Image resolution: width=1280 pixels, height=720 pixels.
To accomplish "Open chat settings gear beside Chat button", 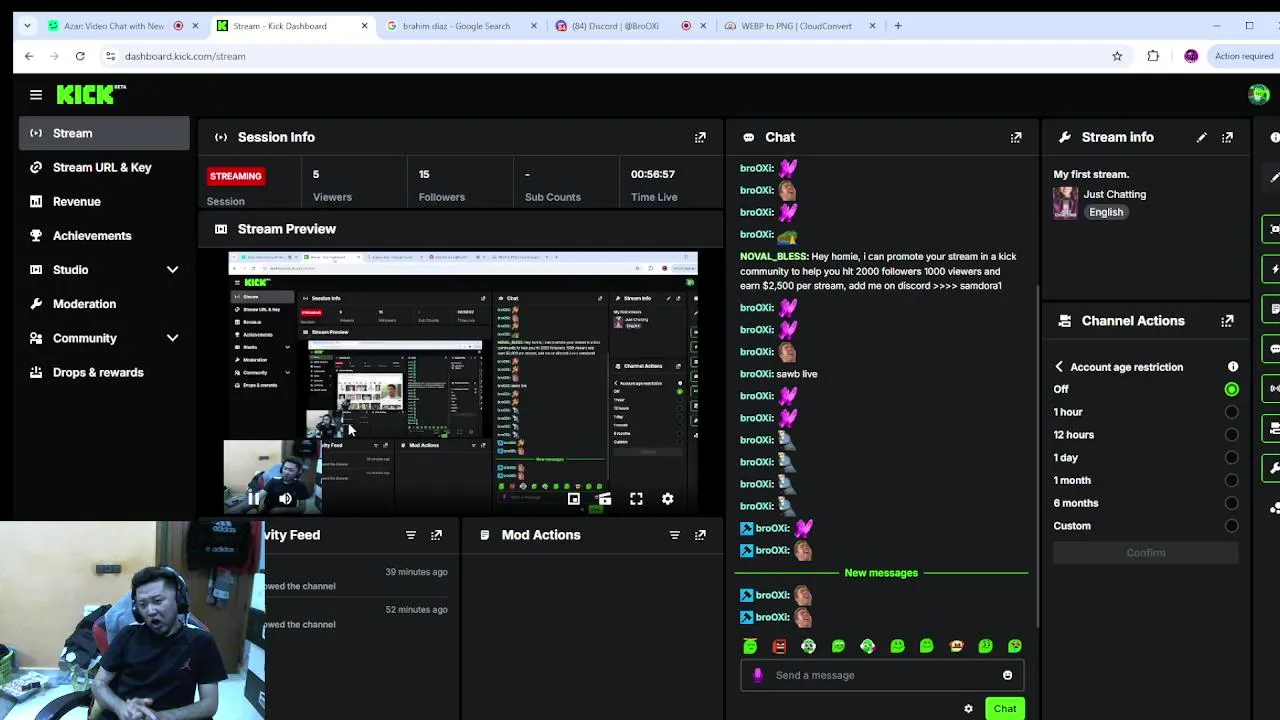I will pyautogui.click(x=968, y=709).
